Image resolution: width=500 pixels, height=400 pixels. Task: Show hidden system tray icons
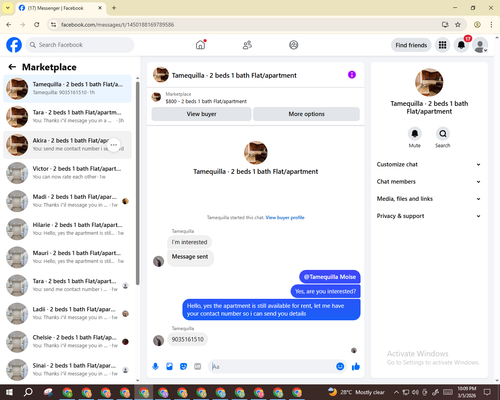coord(396,392)
